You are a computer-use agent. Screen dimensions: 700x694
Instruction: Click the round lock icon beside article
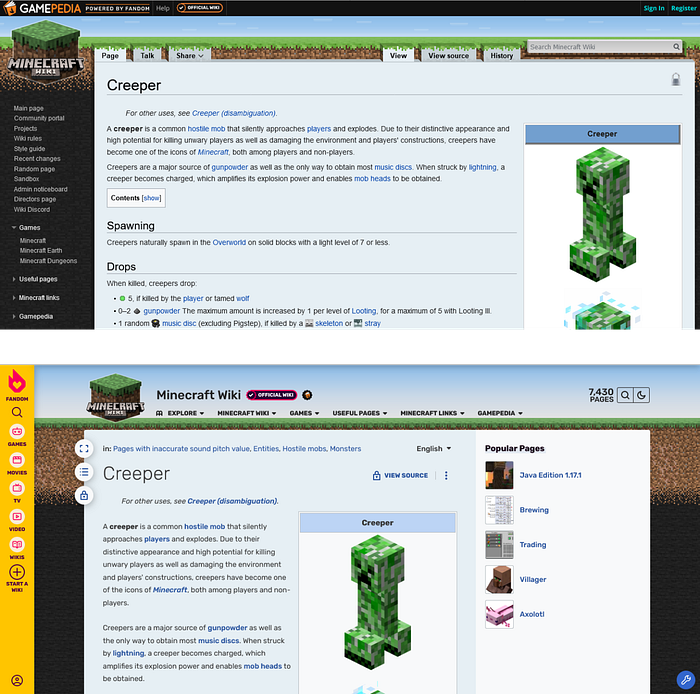(84, 495)
